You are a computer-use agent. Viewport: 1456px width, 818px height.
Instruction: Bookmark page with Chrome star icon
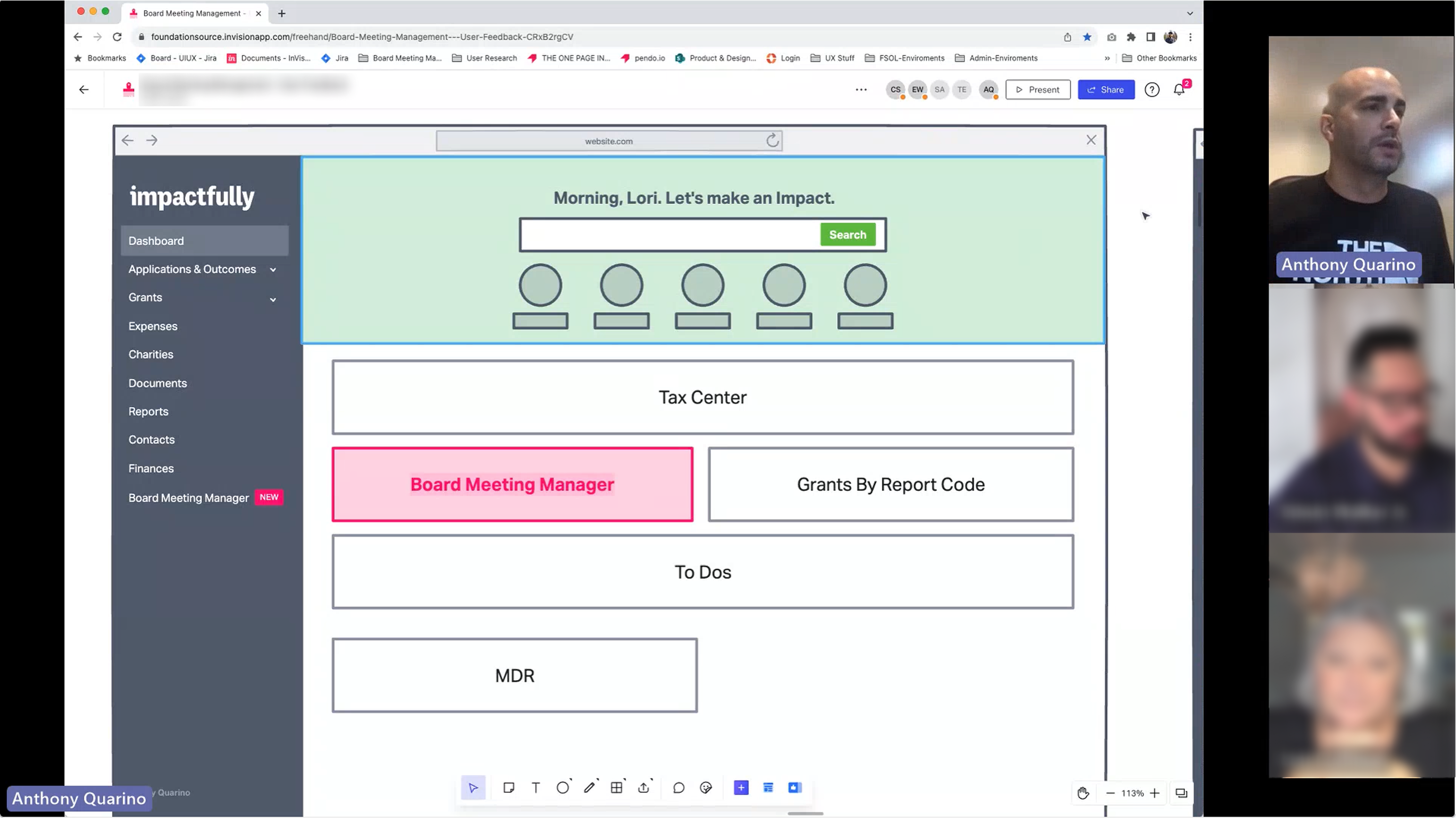(1087, 37)
